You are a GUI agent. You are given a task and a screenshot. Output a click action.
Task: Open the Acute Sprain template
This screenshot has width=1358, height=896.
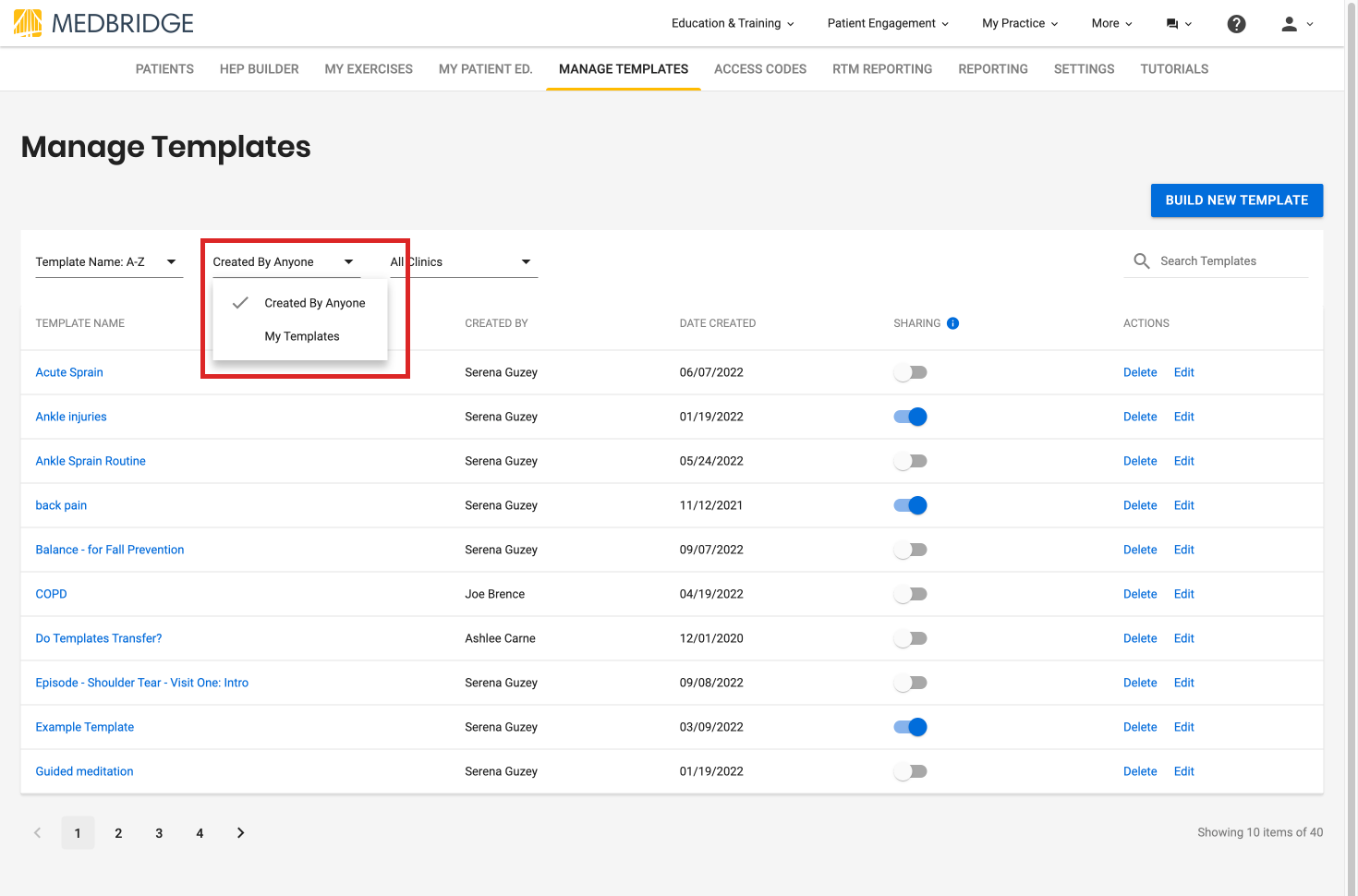(x=69, y=372)
